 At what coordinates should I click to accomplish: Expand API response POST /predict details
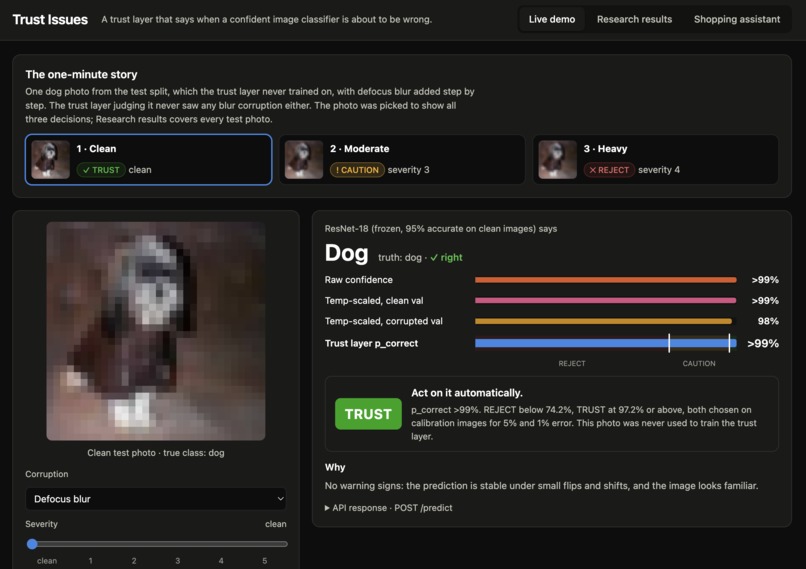389,508
